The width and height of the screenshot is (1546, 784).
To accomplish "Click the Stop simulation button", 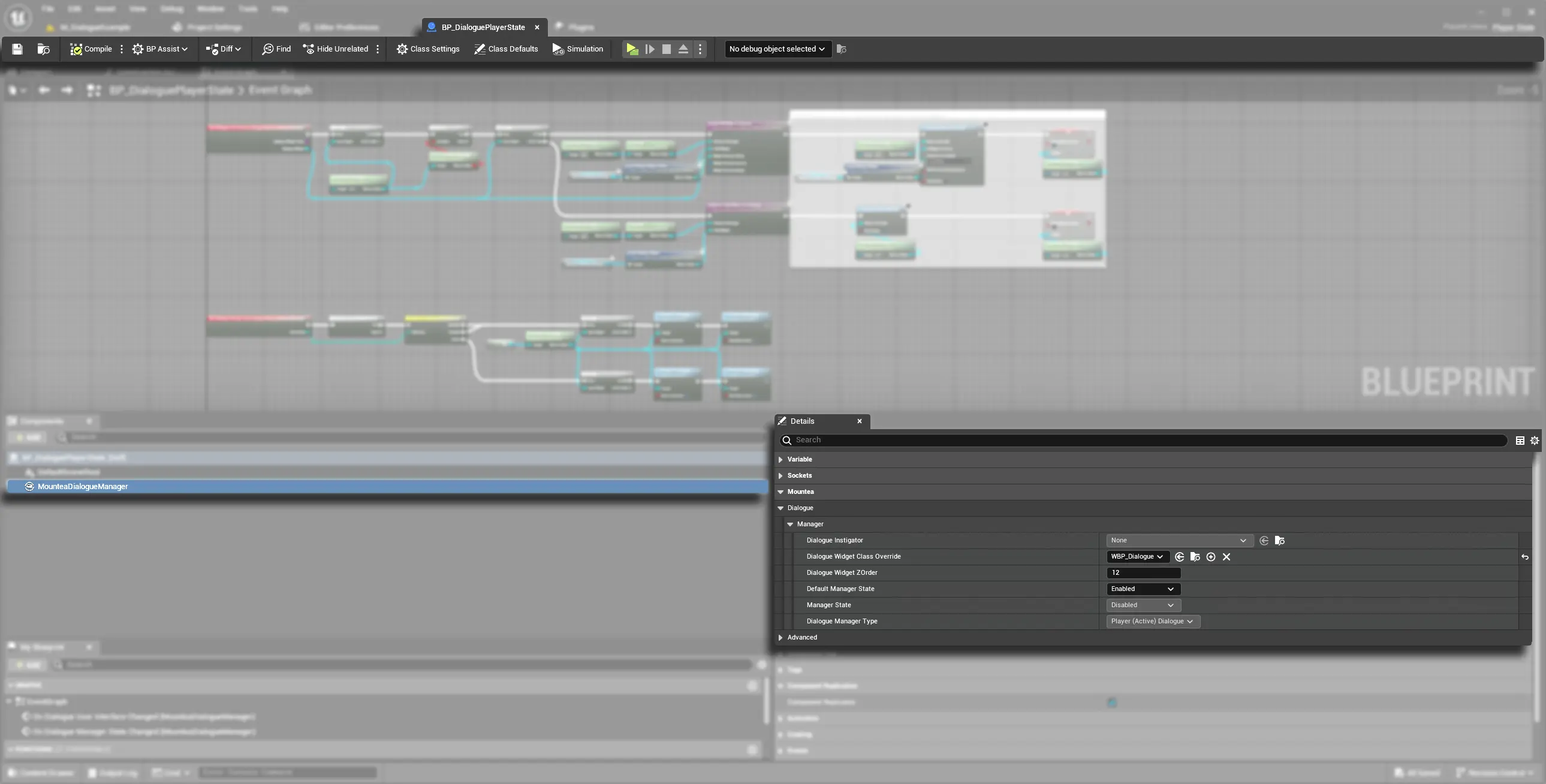I will (x=666, y=49).
